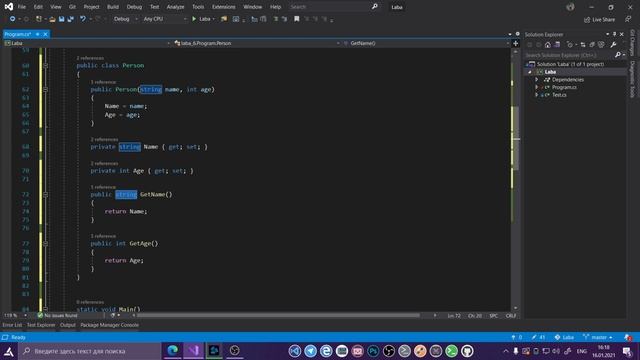Collapse the GetName method outlining toggle
640x360 pixels.
click(45, 195)
